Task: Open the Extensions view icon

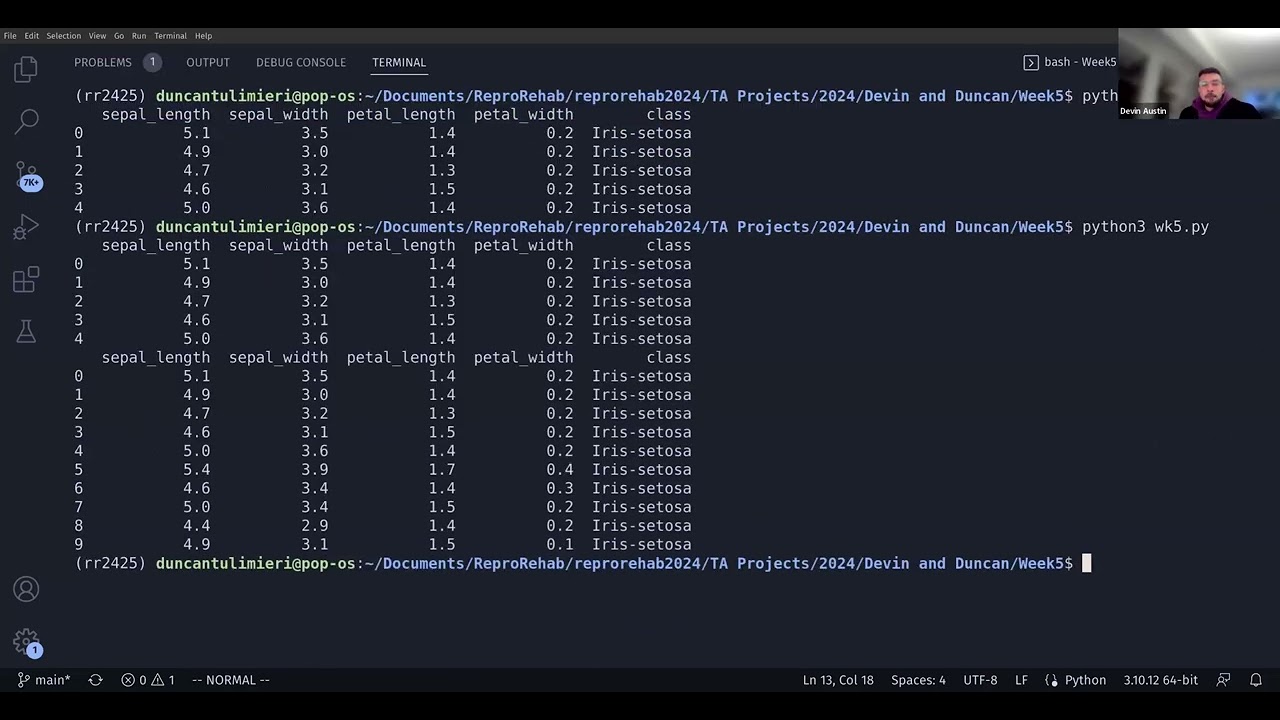Action: pyautogui.click(x=26, y=280)
